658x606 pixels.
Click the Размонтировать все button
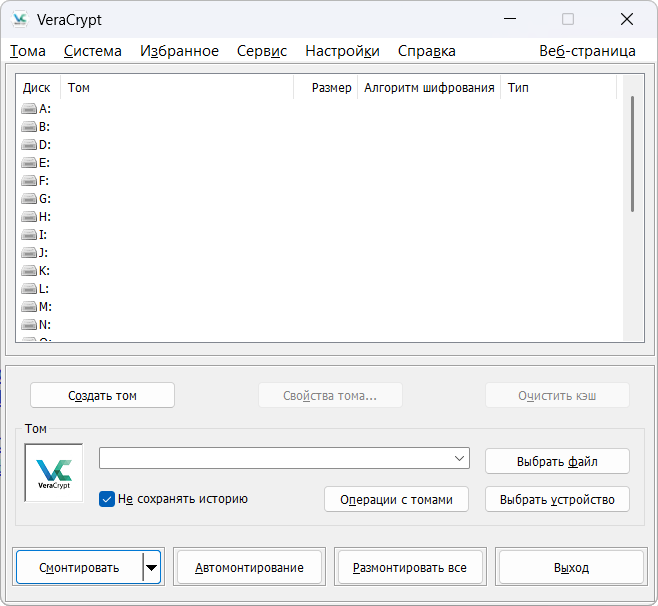point(409,568)
